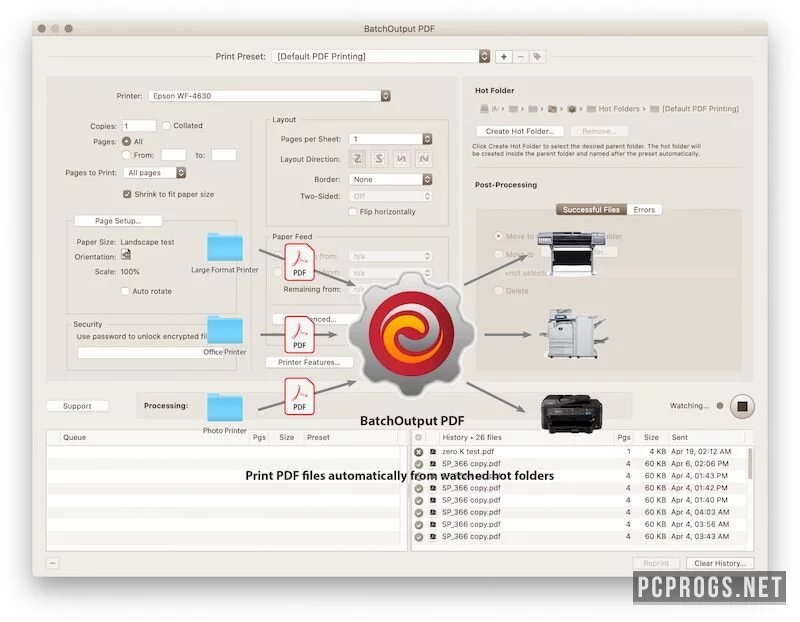Click the checkmark of the Apr 4, 03:43 AM row

click(x=418, y=537)
